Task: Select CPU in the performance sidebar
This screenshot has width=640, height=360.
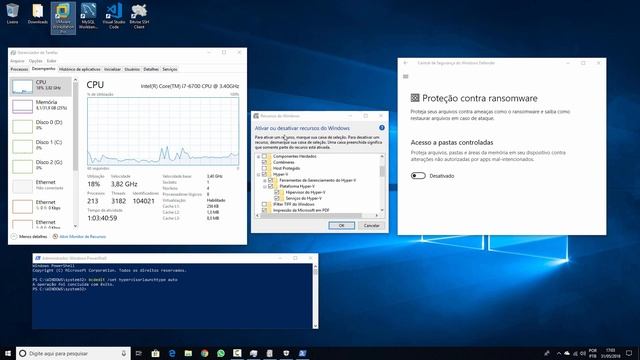Action: [40, 86]
